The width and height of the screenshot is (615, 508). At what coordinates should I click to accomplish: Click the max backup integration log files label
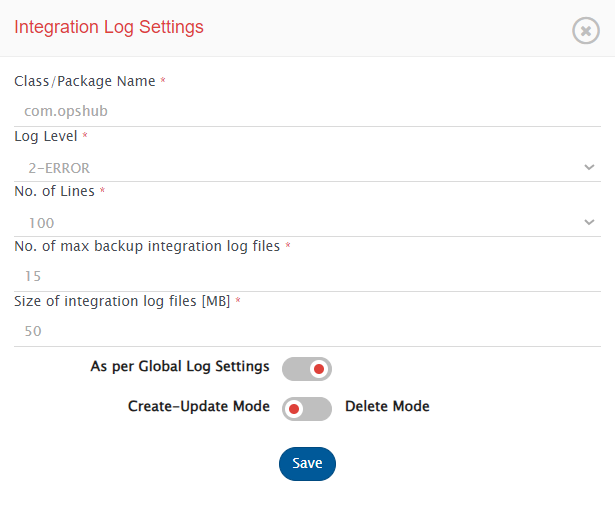[x=148, y=245]
